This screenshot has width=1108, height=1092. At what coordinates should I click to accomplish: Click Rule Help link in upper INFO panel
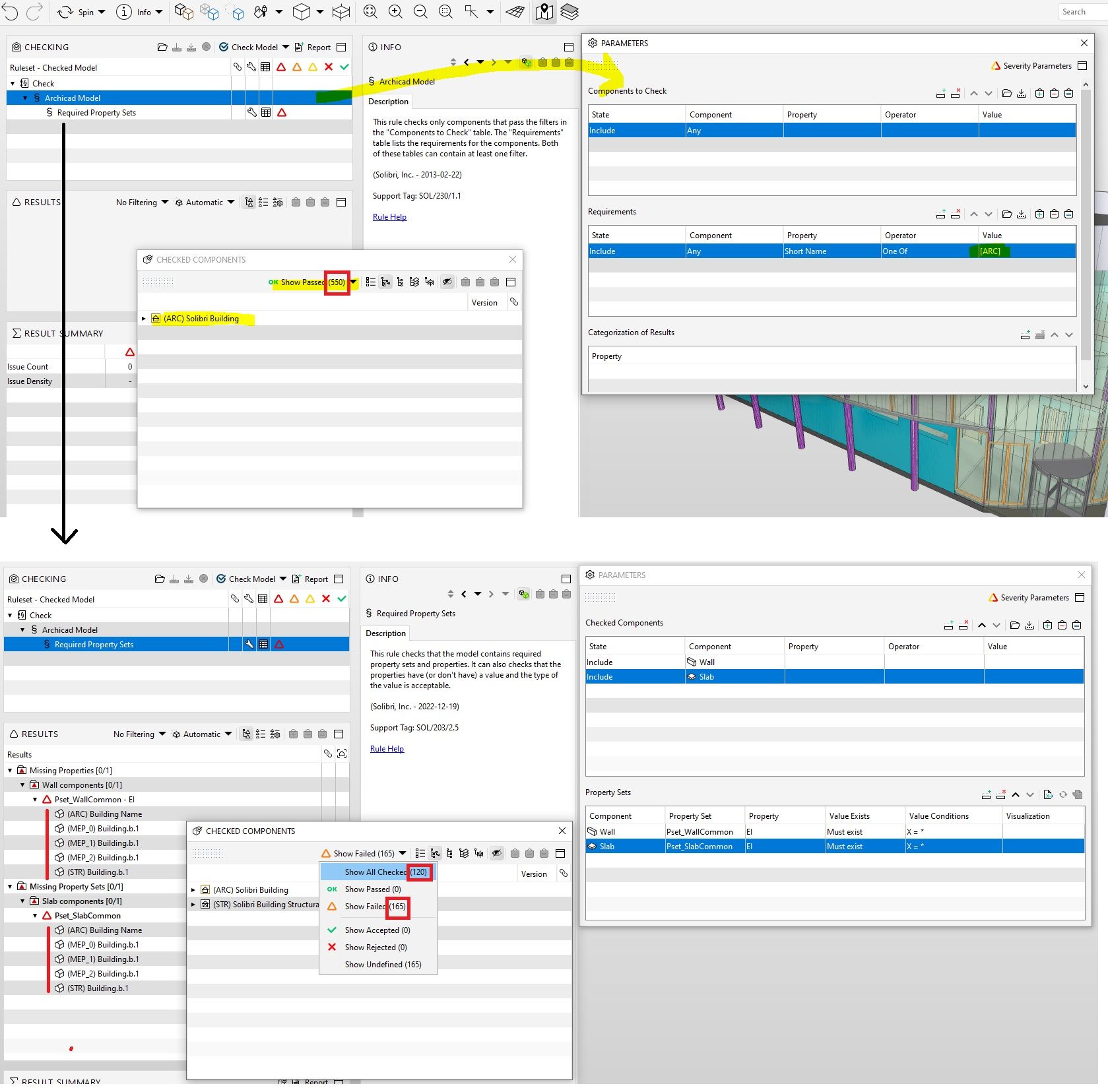click(x=389, y=217)
